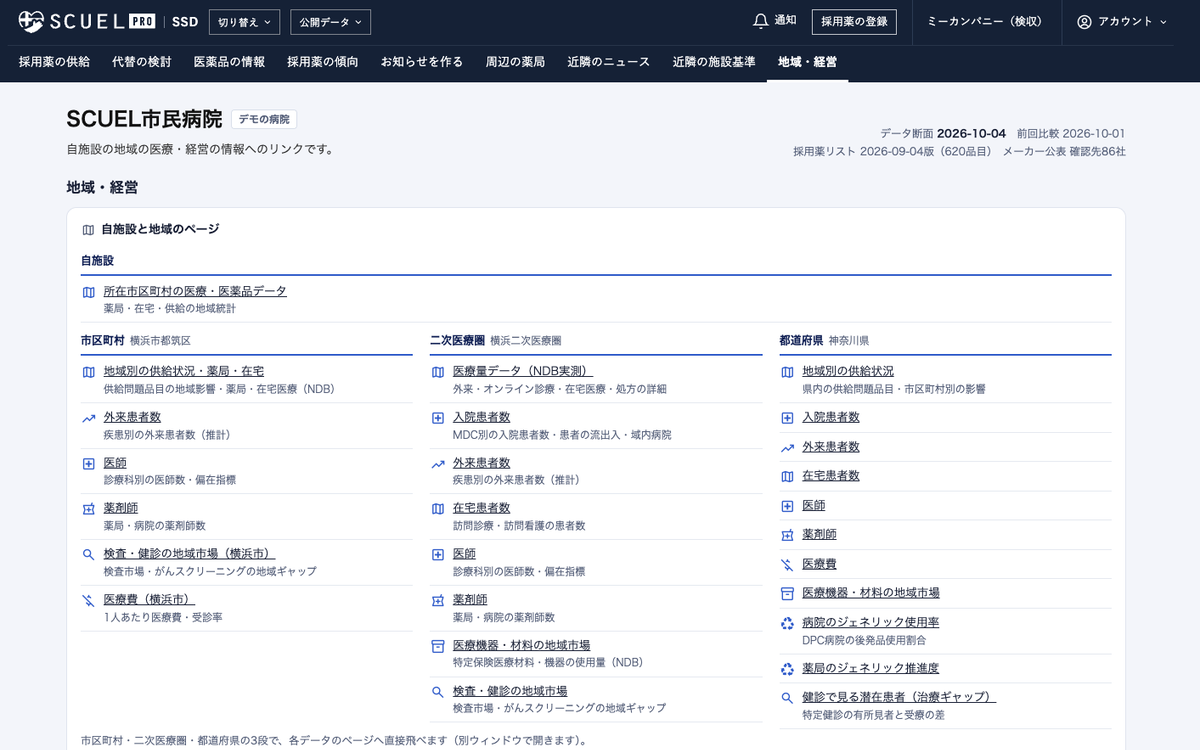Go to the 近隣の施設基準 tab
The width and height of the screenshot is (1200, 750).
714,62
